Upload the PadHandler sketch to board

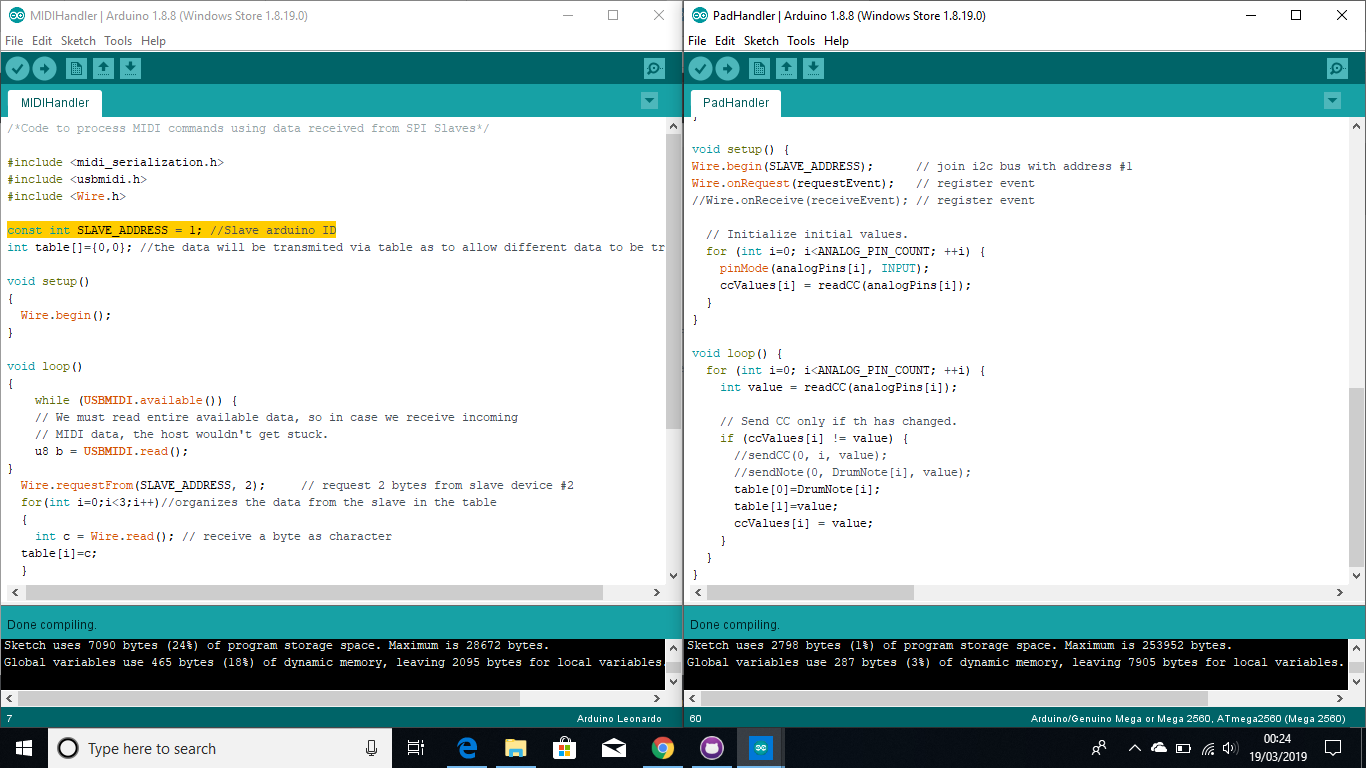pyautogui.click(x=728, y=68)
